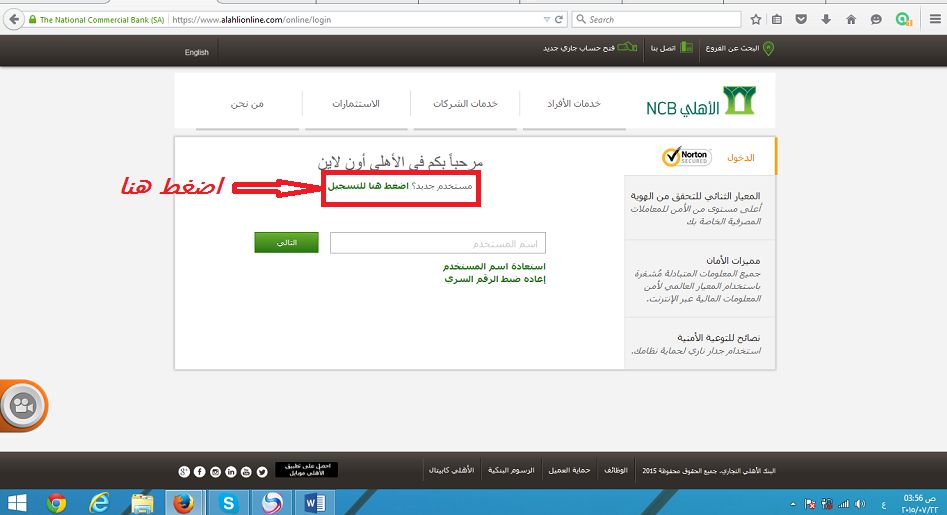Switch site language to English

[197, 52]
